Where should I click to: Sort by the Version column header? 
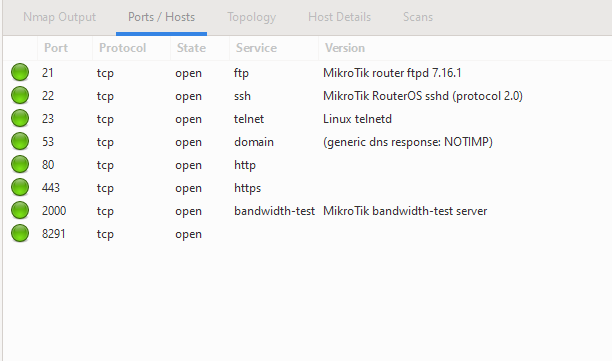tap(465, 48)
